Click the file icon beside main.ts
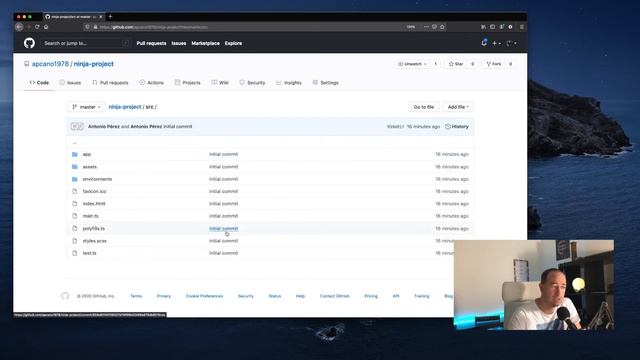Viewport: 640px width, 360px height. pyautogui.click(x=75, y=216)
